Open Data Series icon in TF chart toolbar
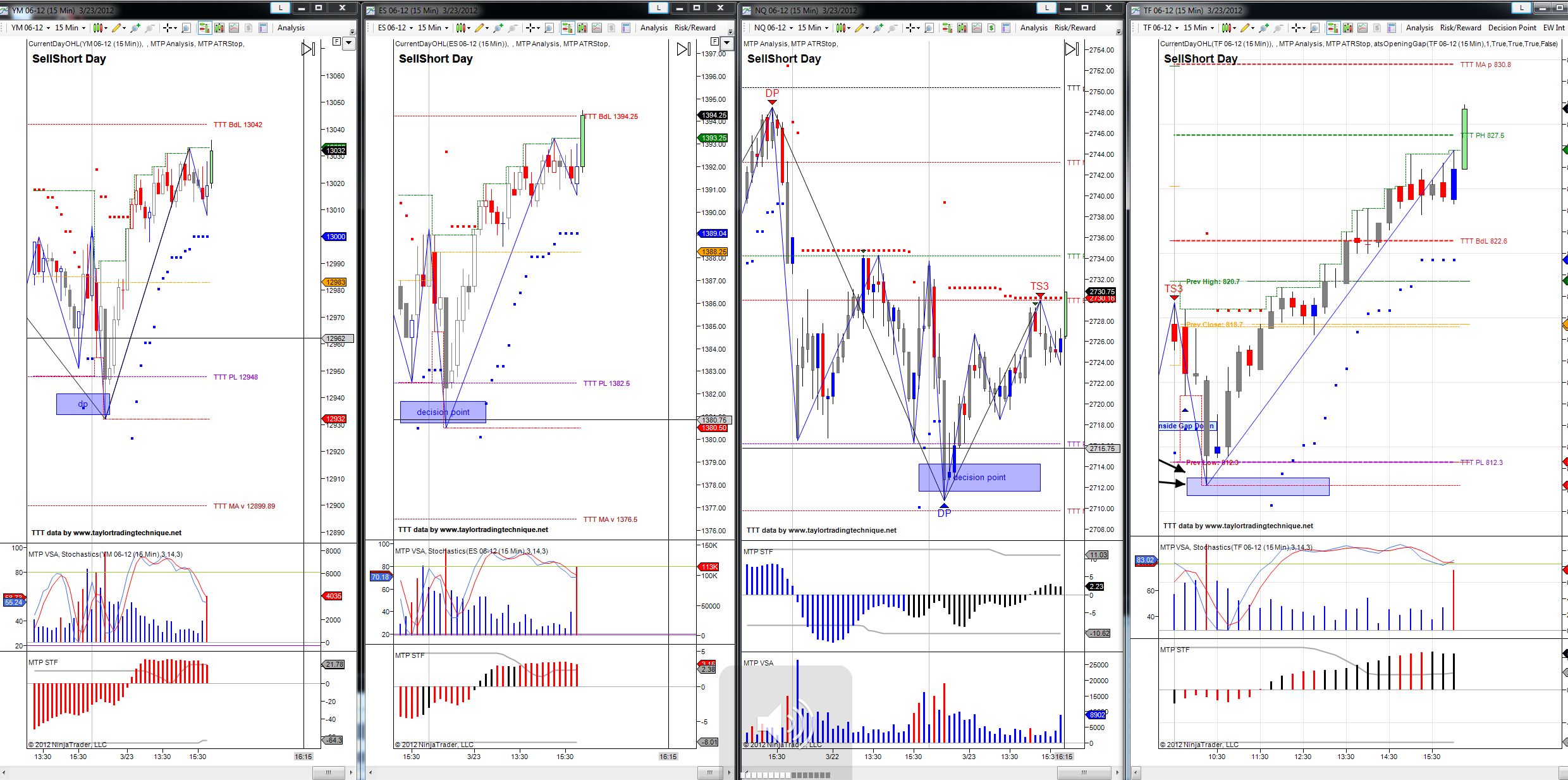Screen dimensions: 1568x780 pyautogui.click(x=1348, y=28)
